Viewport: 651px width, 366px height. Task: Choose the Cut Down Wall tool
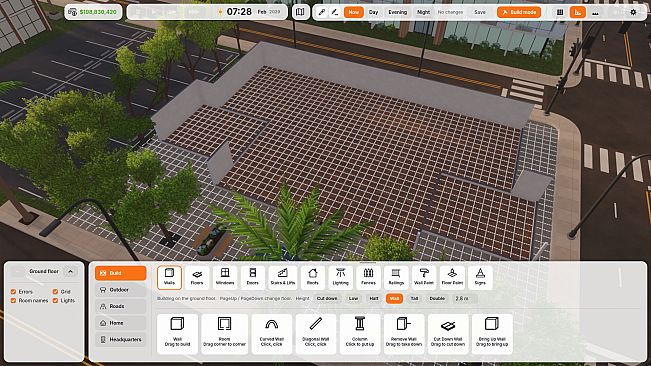[x=448, y=334]
